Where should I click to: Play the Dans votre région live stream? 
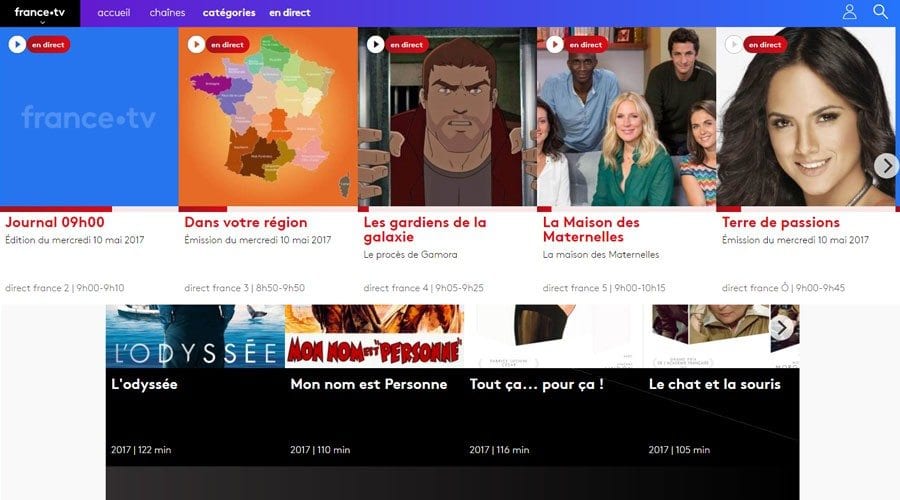196,44
